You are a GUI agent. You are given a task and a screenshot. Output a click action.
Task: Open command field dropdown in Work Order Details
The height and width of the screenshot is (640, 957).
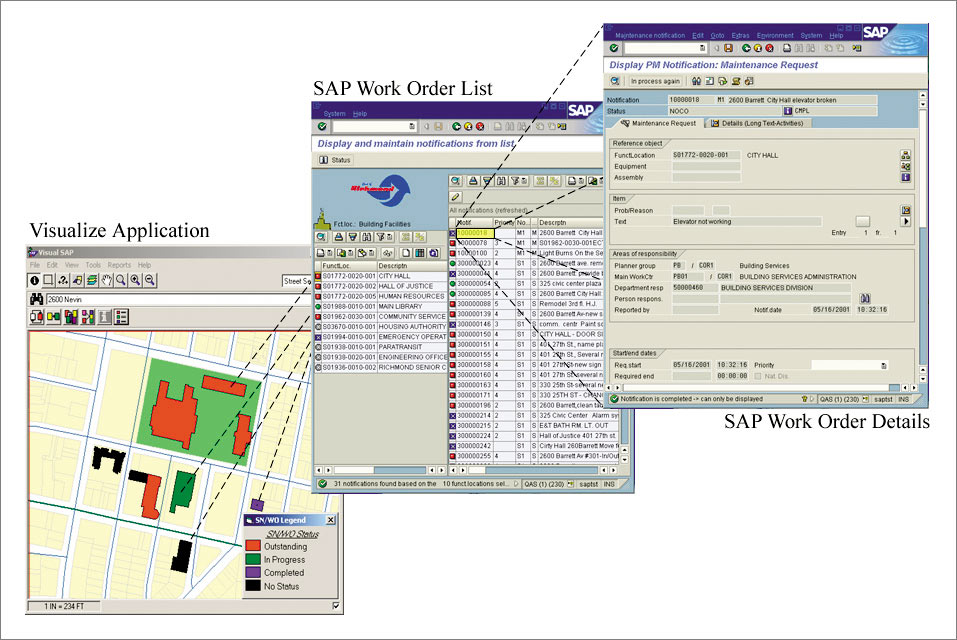pos(702,48)
